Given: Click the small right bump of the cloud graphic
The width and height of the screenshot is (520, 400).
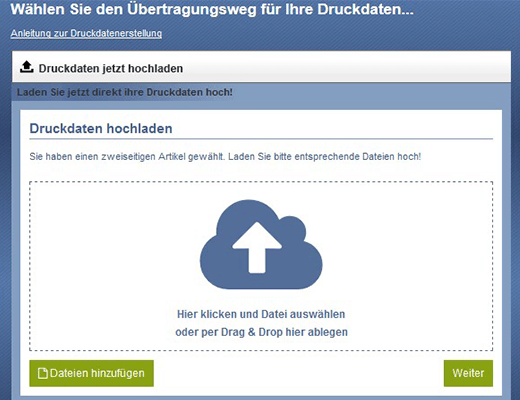Looking at the screenshot, I should 292,229.
